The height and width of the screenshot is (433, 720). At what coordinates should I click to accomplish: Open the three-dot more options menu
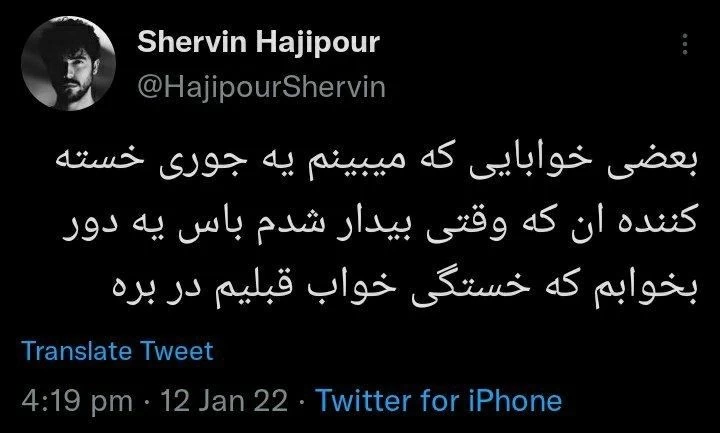click(685, 45)
